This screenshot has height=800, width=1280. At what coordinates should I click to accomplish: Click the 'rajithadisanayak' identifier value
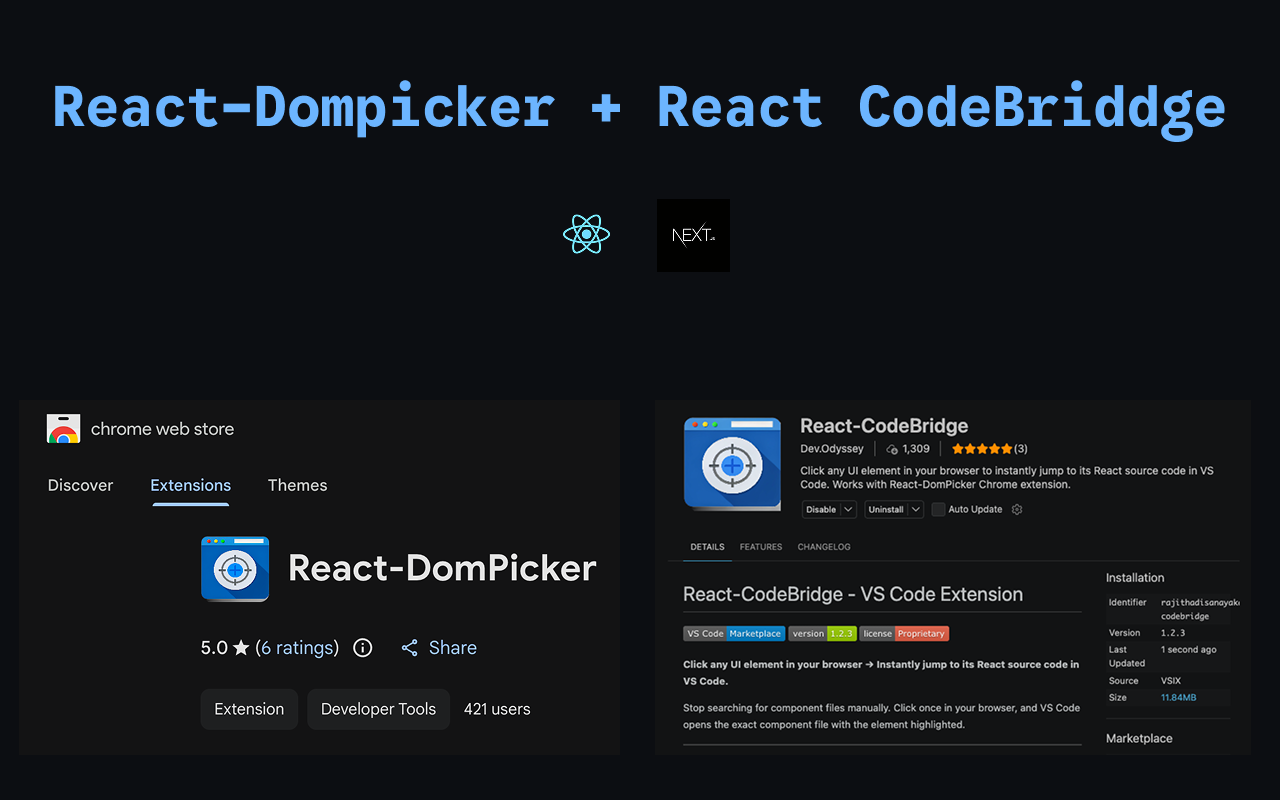click(1200, 603)
